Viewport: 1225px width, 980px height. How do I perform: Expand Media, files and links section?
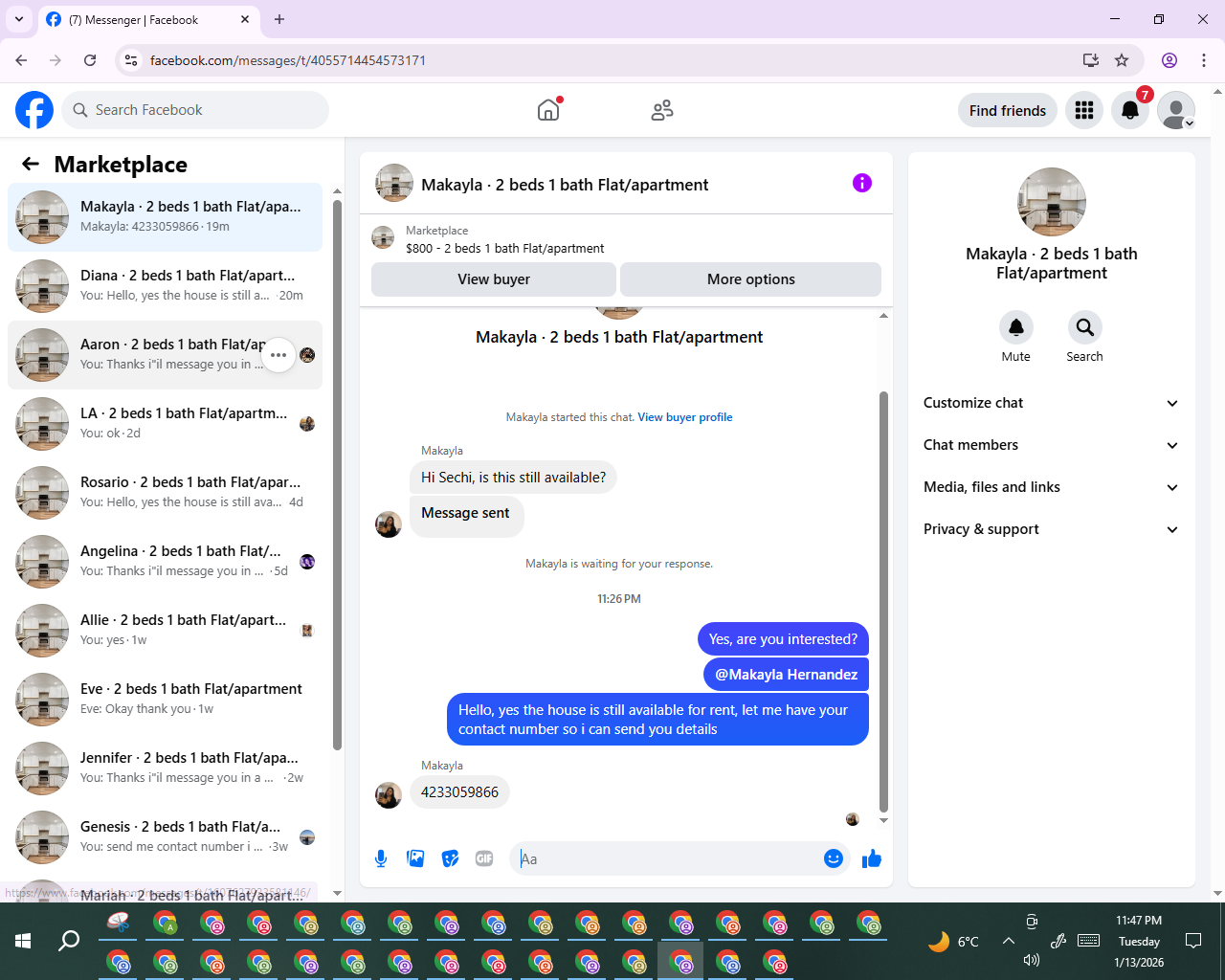click(x=1051, y=487)
